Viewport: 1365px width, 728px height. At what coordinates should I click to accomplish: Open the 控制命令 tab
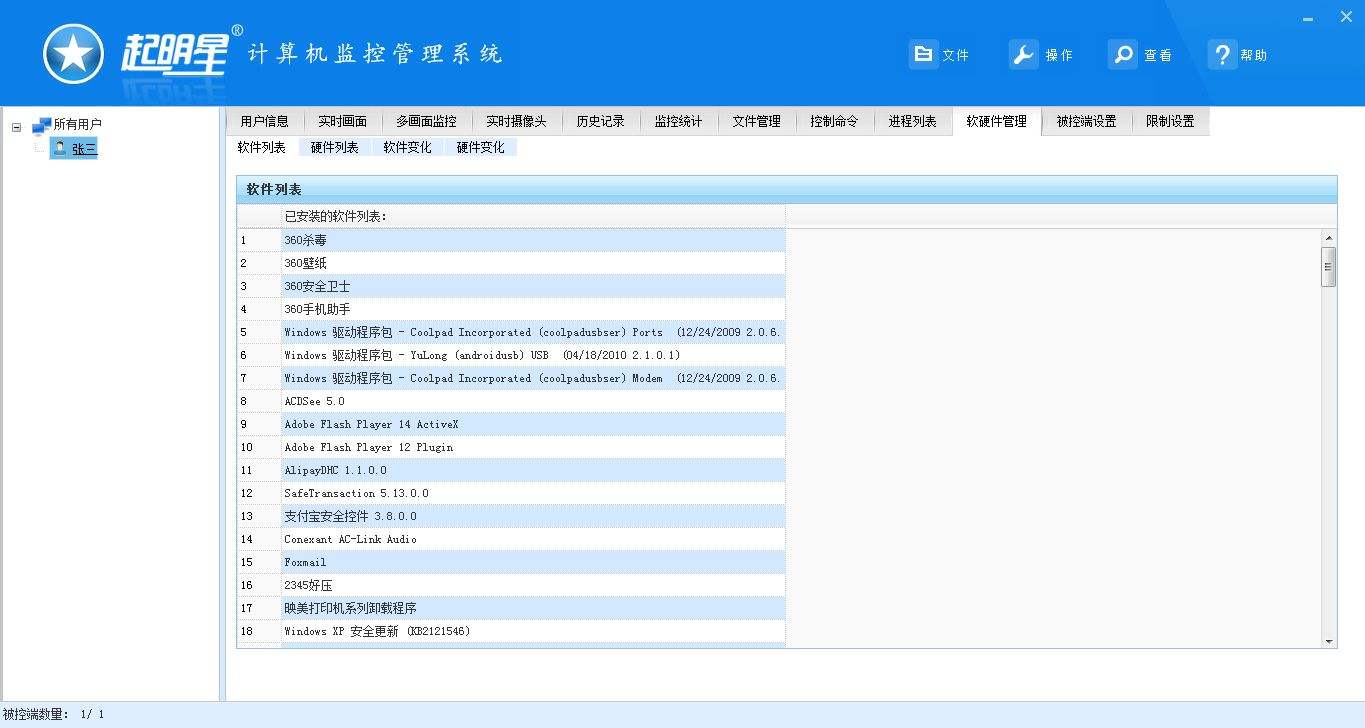click(834, 121)
